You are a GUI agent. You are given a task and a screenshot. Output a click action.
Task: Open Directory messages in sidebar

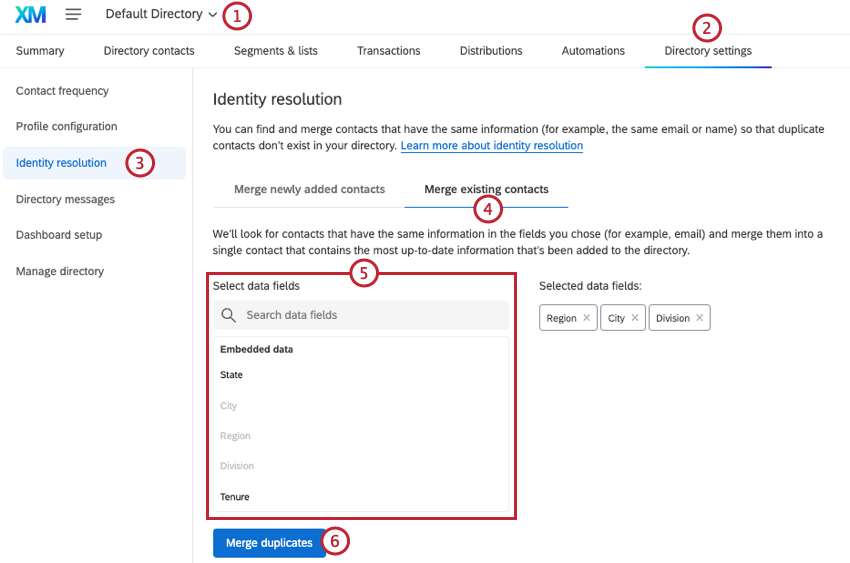65,199
